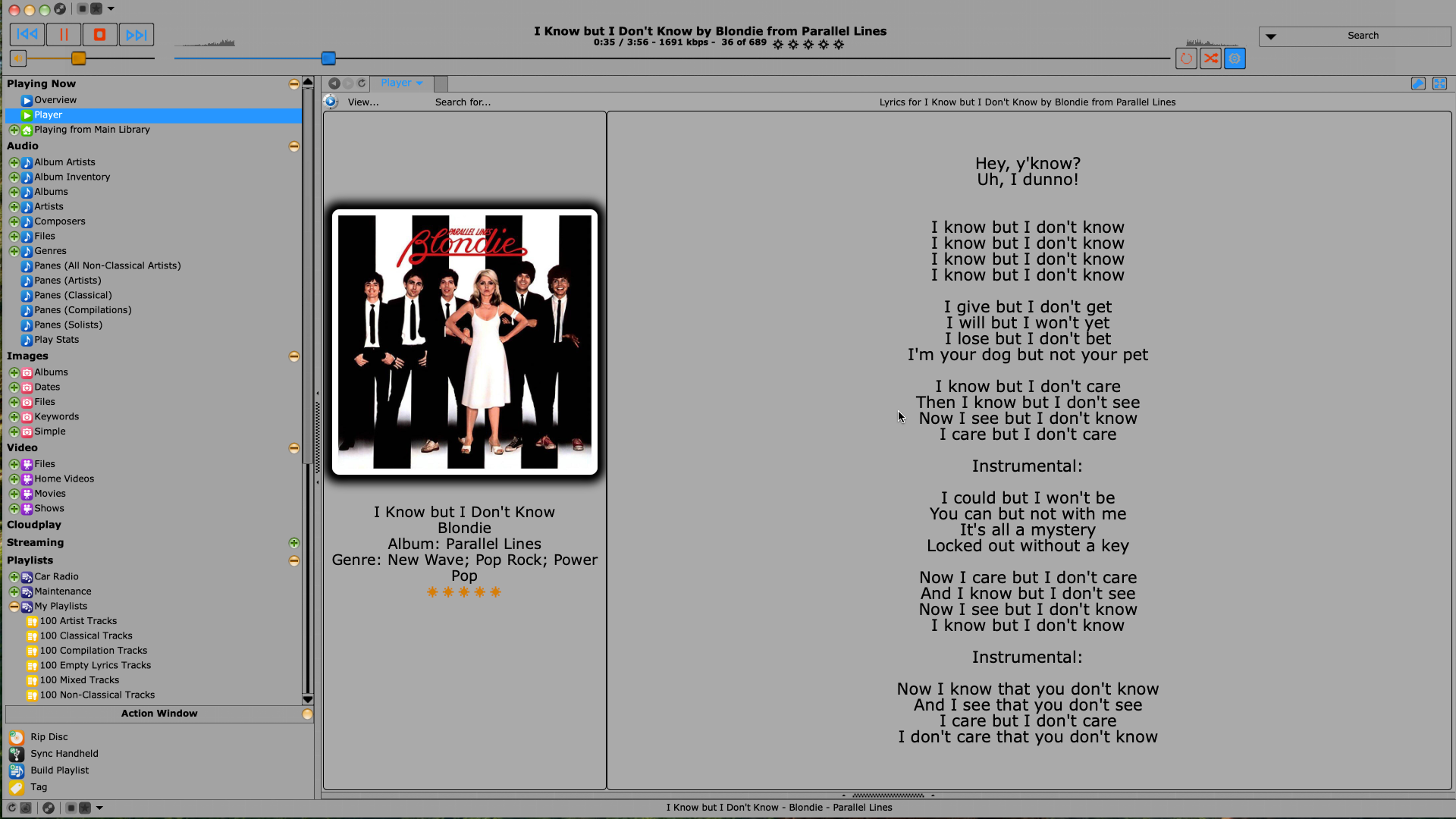Expand the Genres tree node
Image resolution: width=1456 pixels, height=819 pixels.
(x=14, y=251)
